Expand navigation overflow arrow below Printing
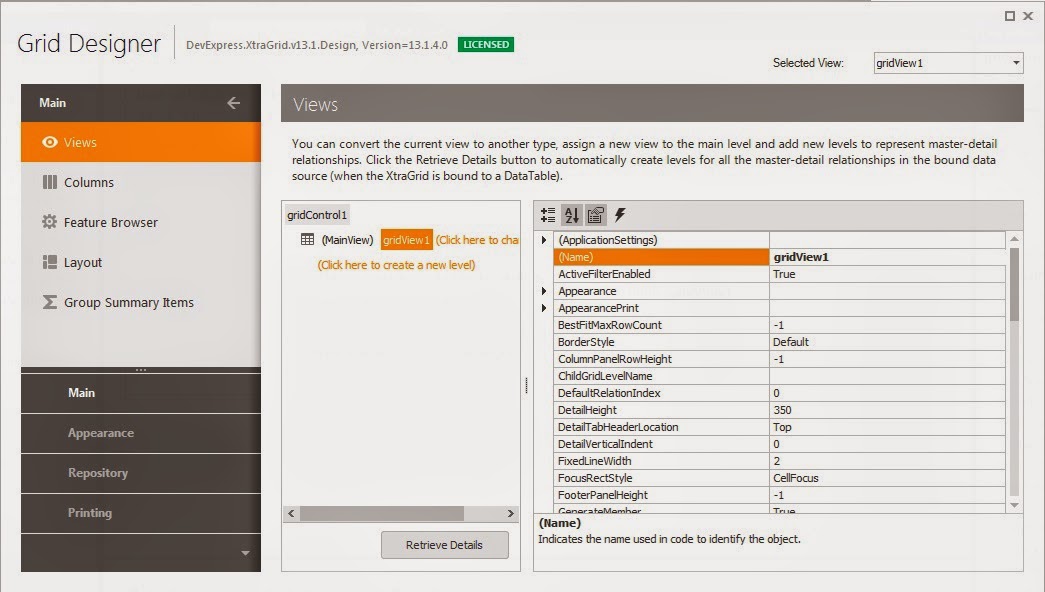The width and height of the screenshot is (1045, 592). click(x=245, y=553)
